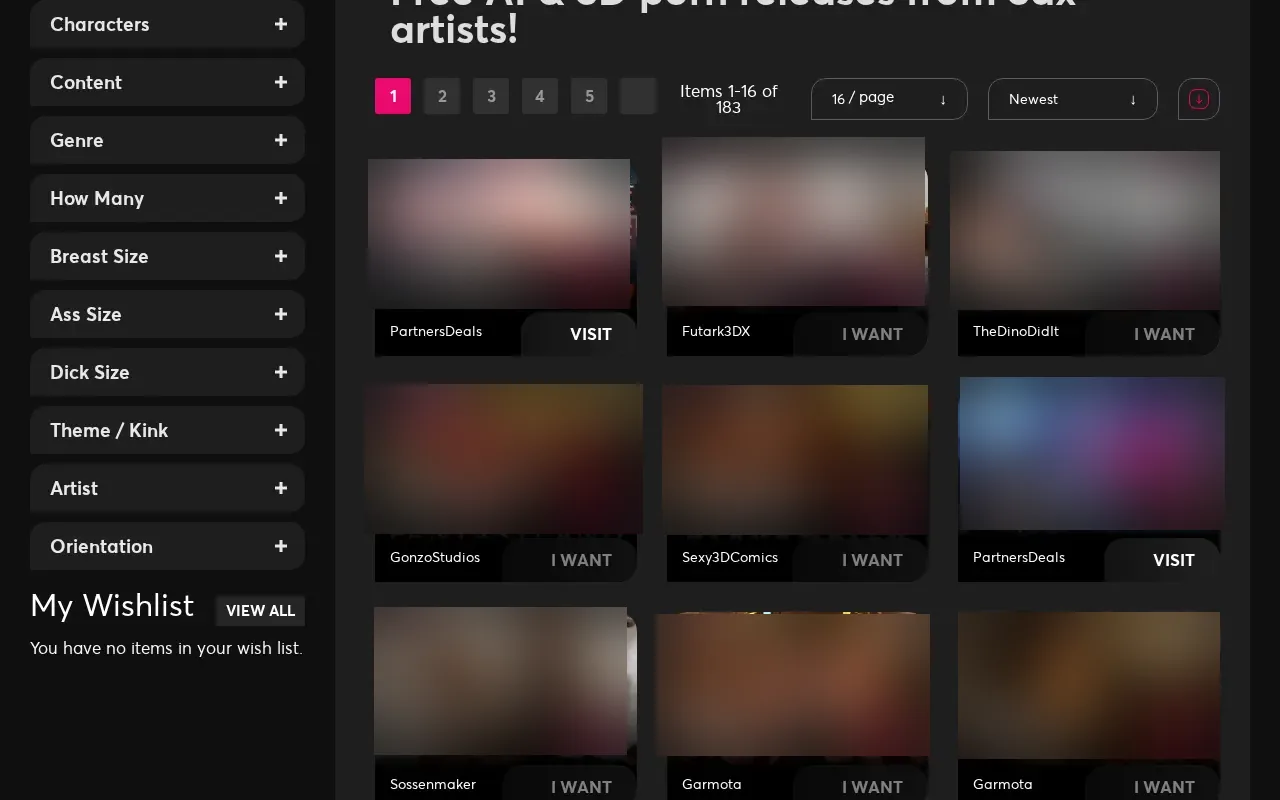Open the Sossenmaker artist name link
The height and width of the screenshot is (800, 1280).
pyautogui.click(x=433, y=784)
